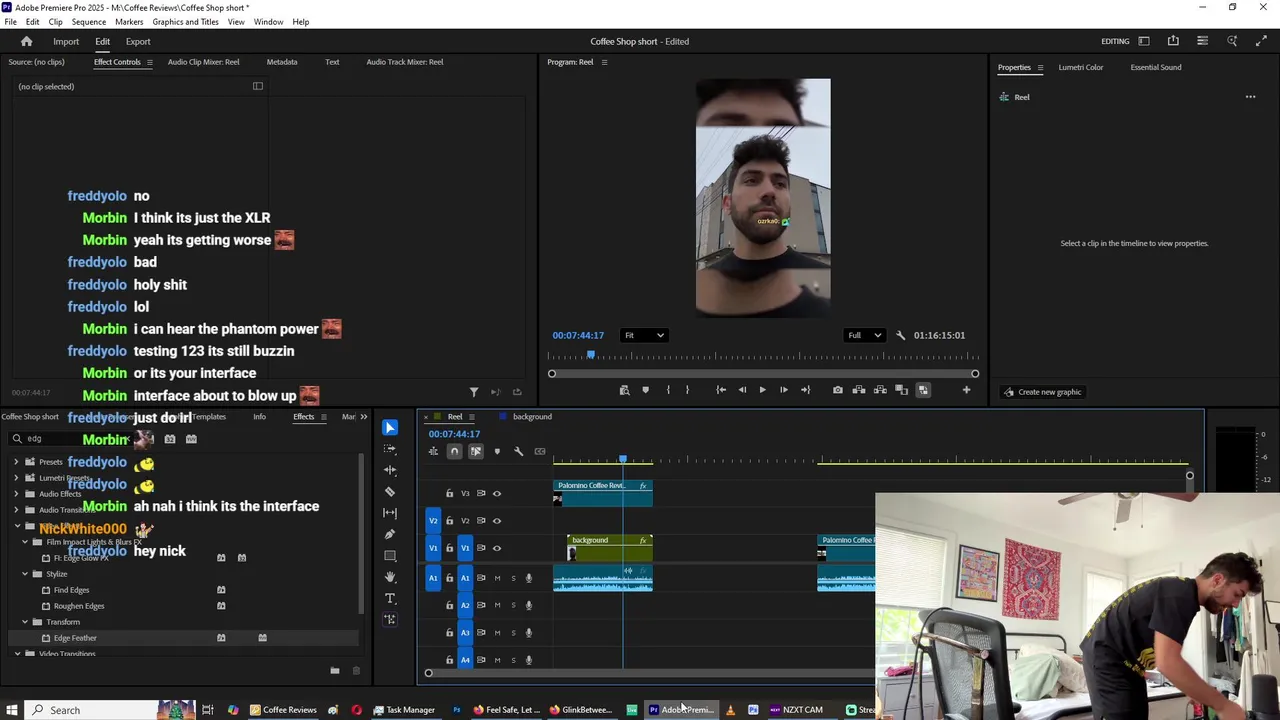Collapse the Stylize folder
Viewport: 1280px width, 720px height.
point(25,574)
